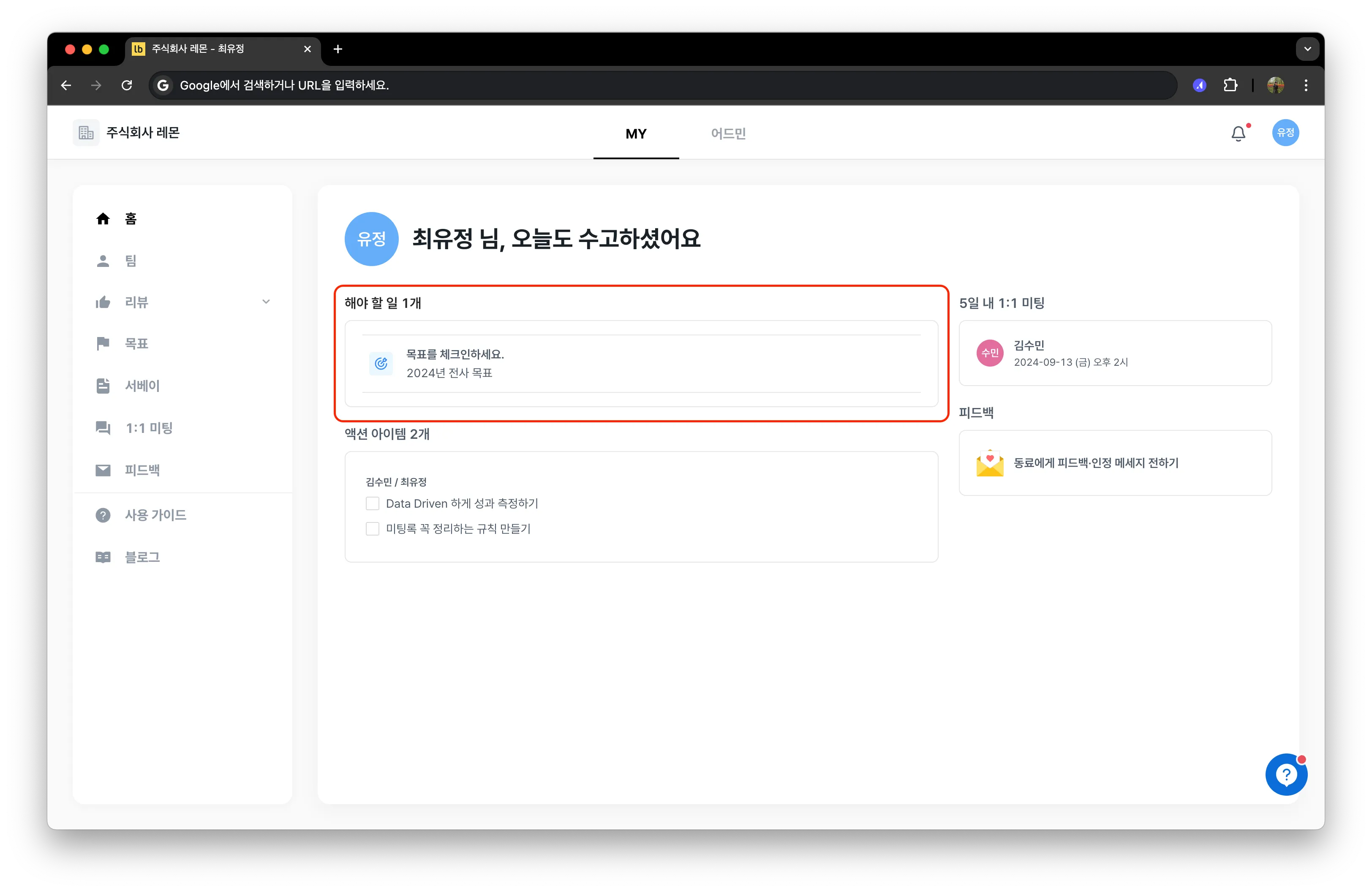This screenshot has height=892, width=1372.
Task: Click the 주식회사 레몬 company name
Action: (143, 133)
